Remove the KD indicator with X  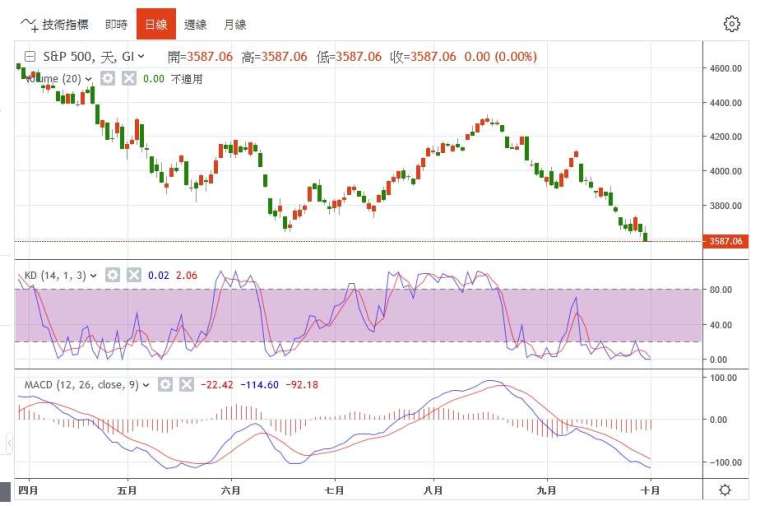tap(134, 275)
